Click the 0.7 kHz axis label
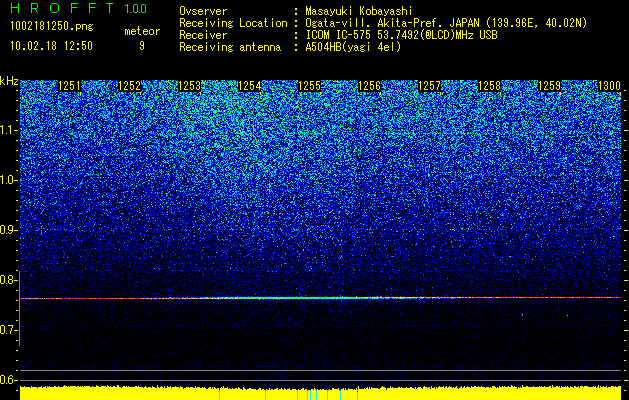This screenshot has height=400, width=629. pos(9,330)
